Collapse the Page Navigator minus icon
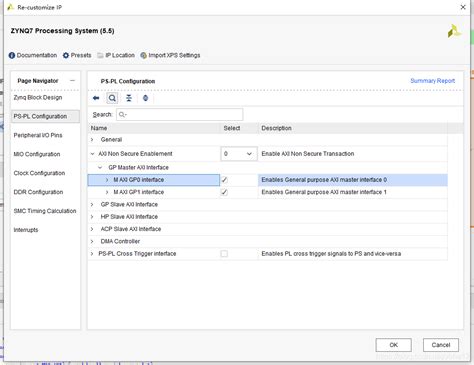 (x=72, y=81)
